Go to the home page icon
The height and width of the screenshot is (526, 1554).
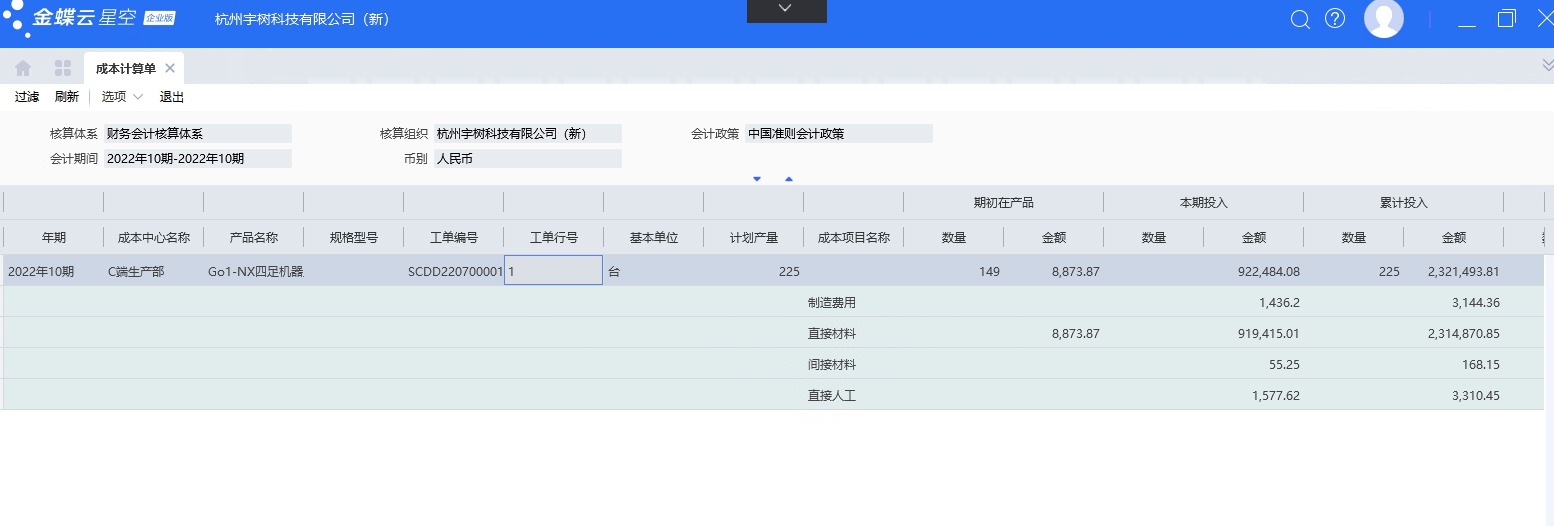23,68
